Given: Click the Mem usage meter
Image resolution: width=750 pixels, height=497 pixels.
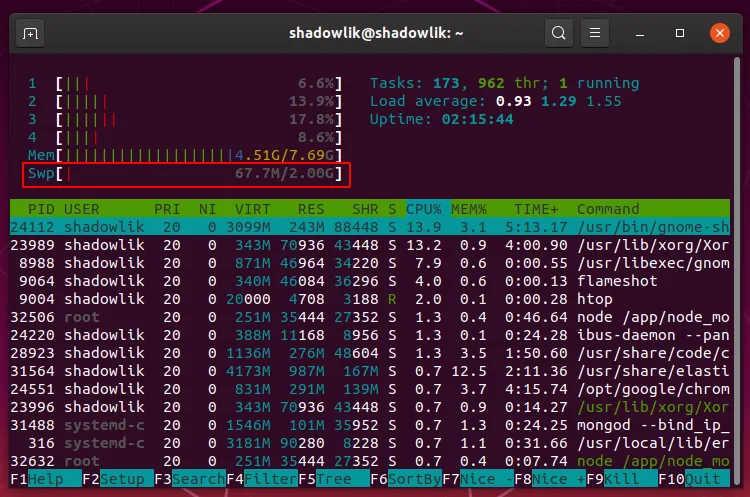Looking at the screenshot, I should click(x=185, y=155).
